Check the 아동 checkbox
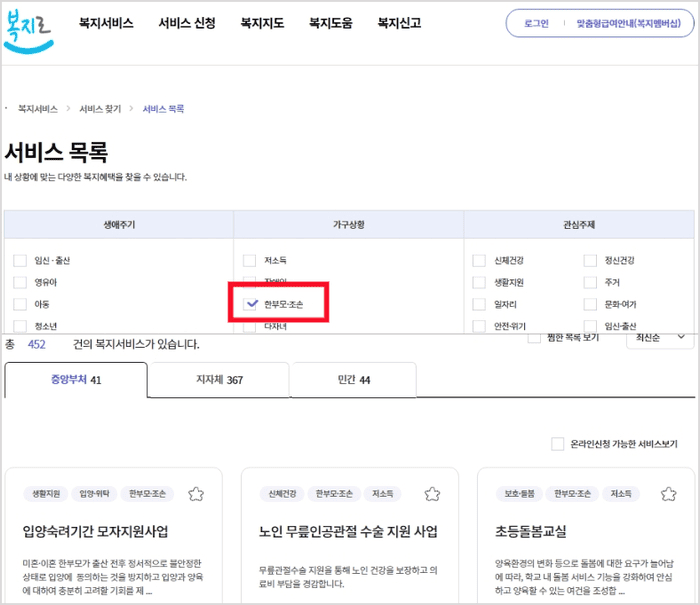 (x=20, y=304)
